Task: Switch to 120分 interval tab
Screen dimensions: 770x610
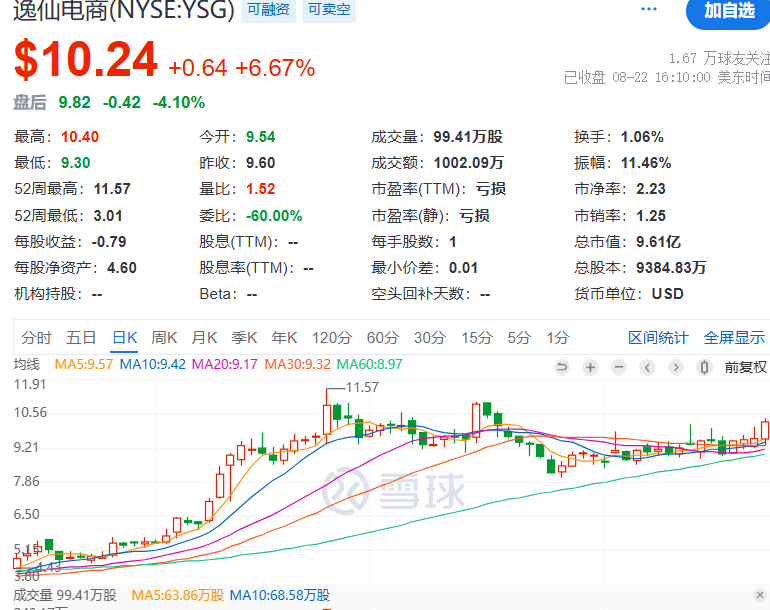Action: pos(332,338)
